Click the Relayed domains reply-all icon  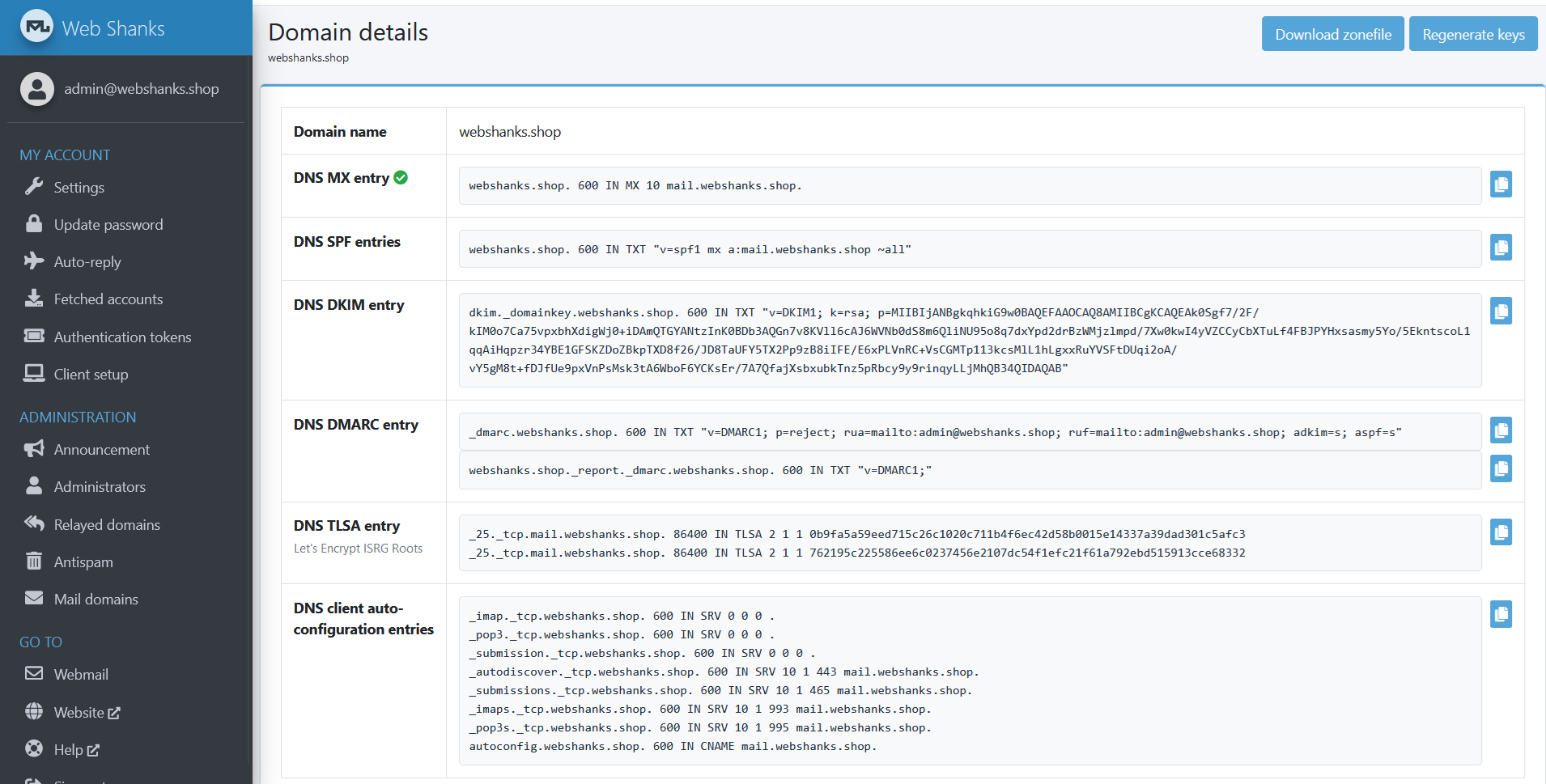[34, 523]
